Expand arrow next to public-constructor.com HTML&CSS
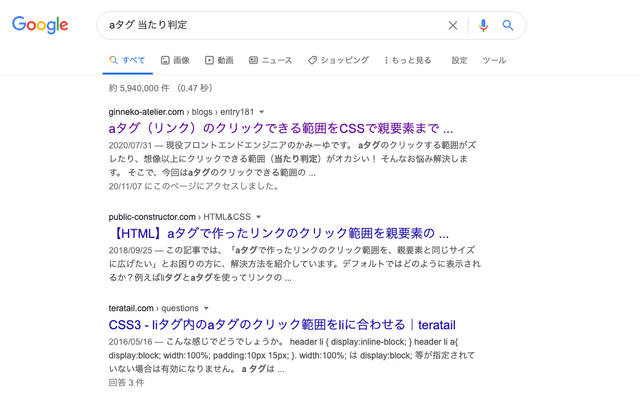 [258, 217]
